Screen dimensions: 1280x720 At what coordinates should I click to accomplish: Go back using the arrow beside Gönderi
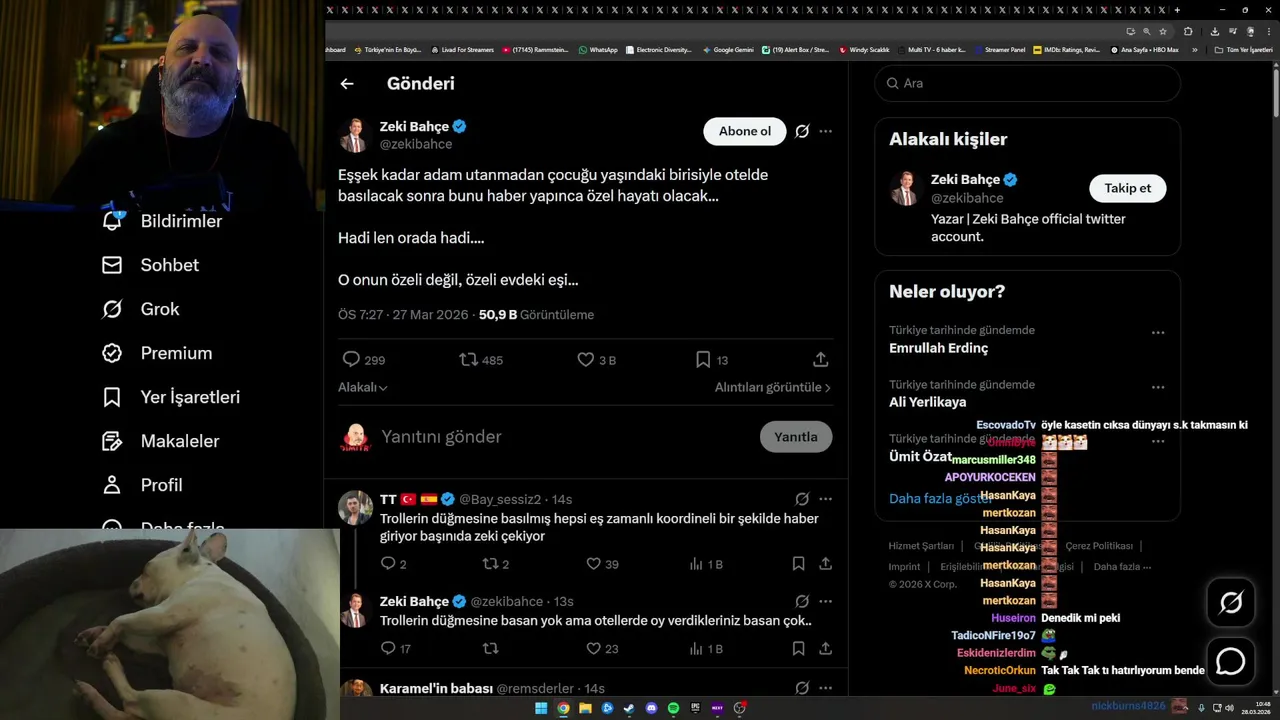tap(347, 84)
